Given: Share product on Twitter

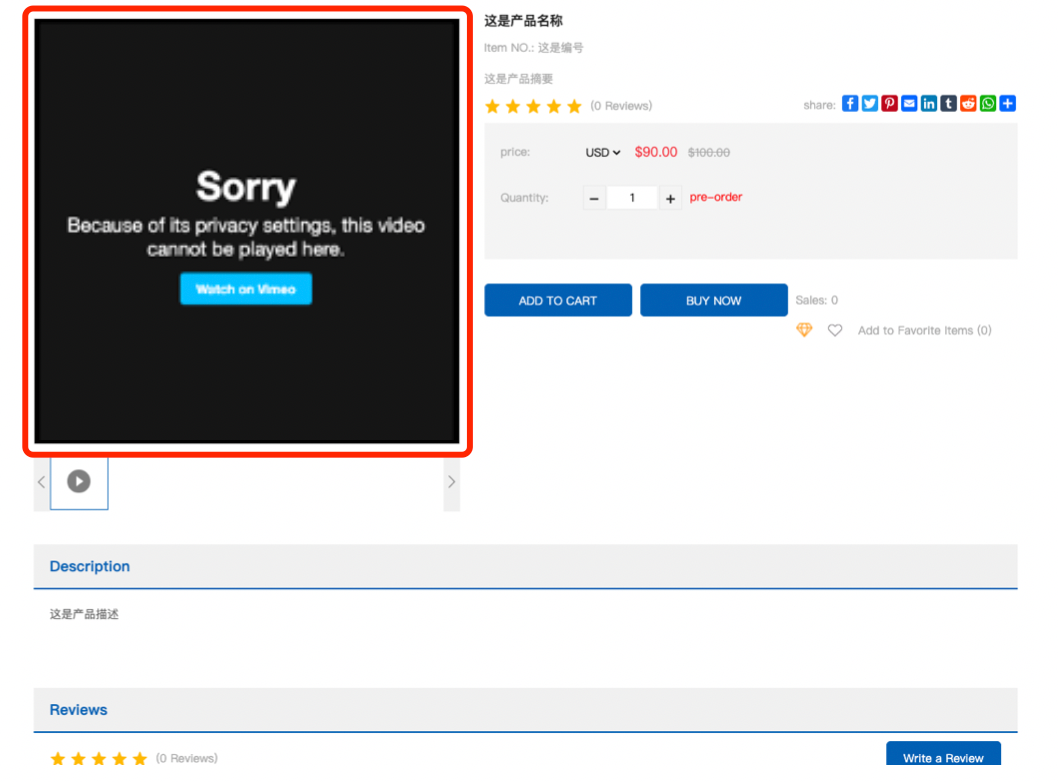Looking at the screenshot, I should [x=869, y=103].
